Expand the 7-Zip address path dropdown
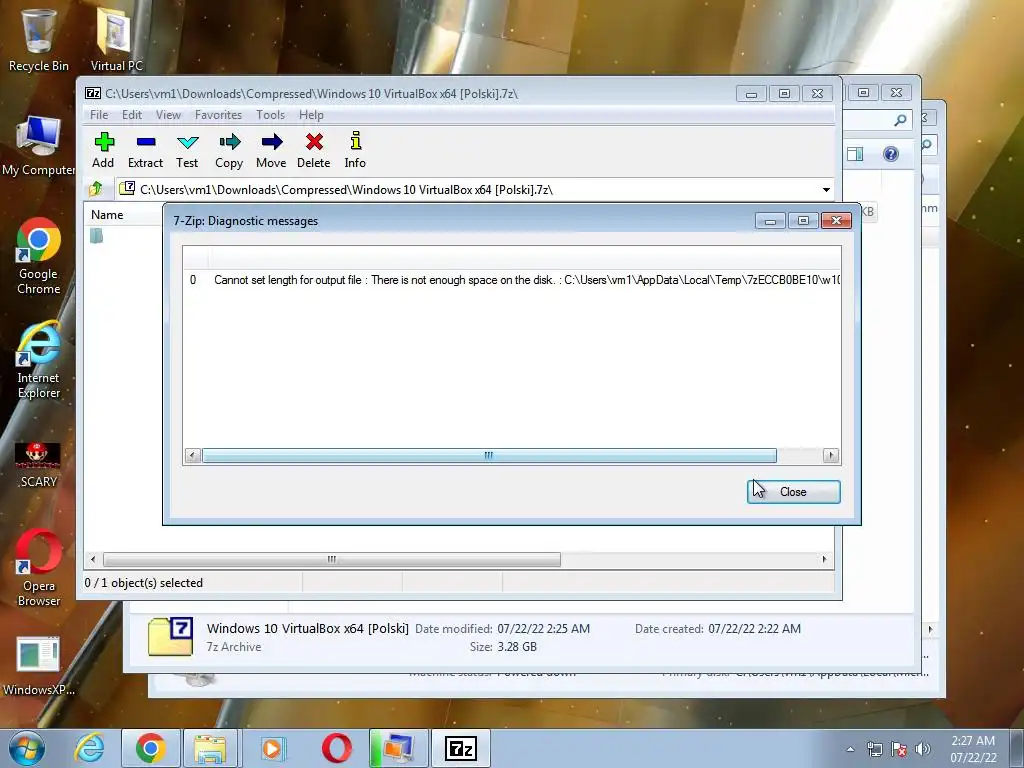The image size is (1024, 768). [826, 190]
